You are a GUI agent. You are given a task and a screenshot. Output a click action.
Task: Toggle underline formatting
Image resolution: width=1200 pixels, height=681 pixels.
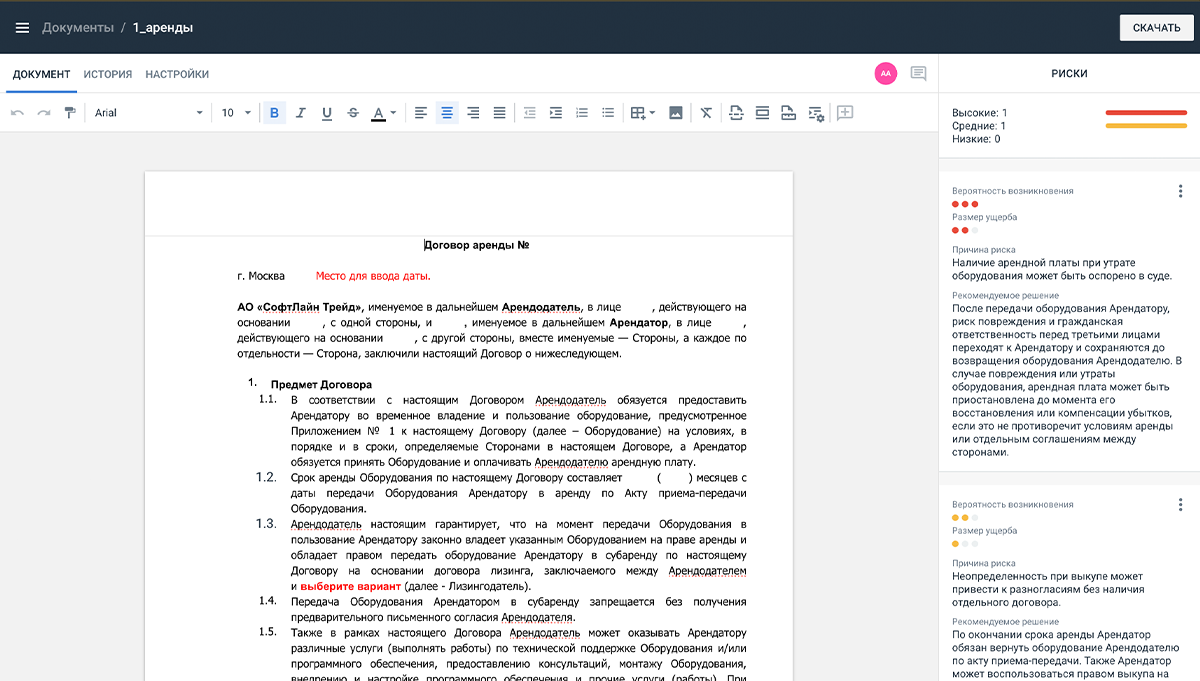(x=326, y=113)
